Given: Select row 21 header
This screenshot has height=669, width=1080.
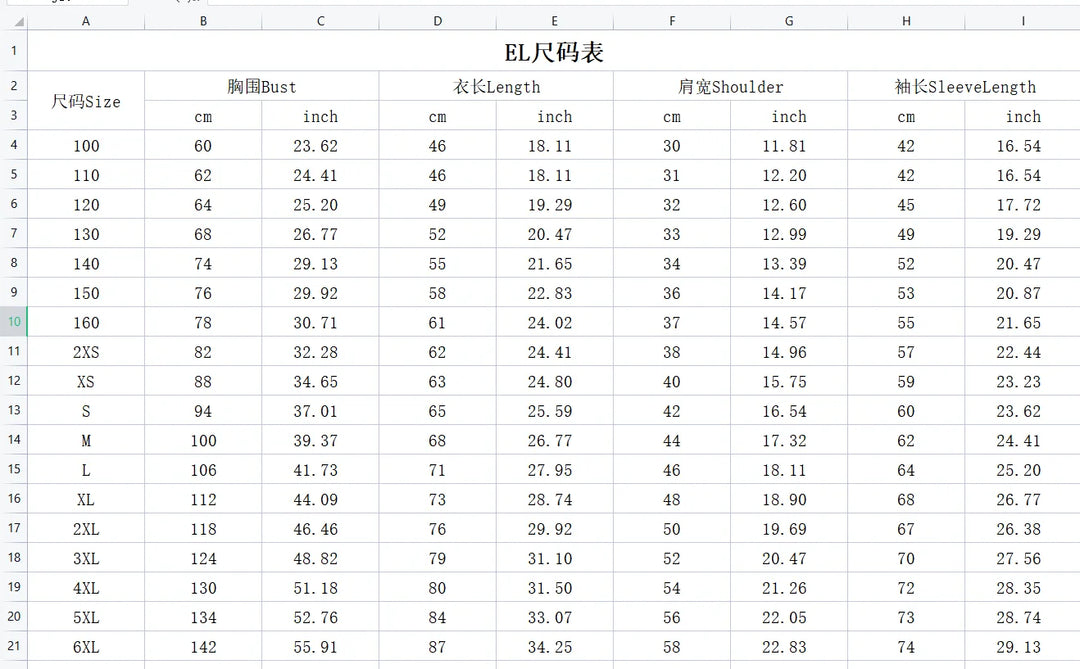Looking at the screenshot, I should click(14, 646).
